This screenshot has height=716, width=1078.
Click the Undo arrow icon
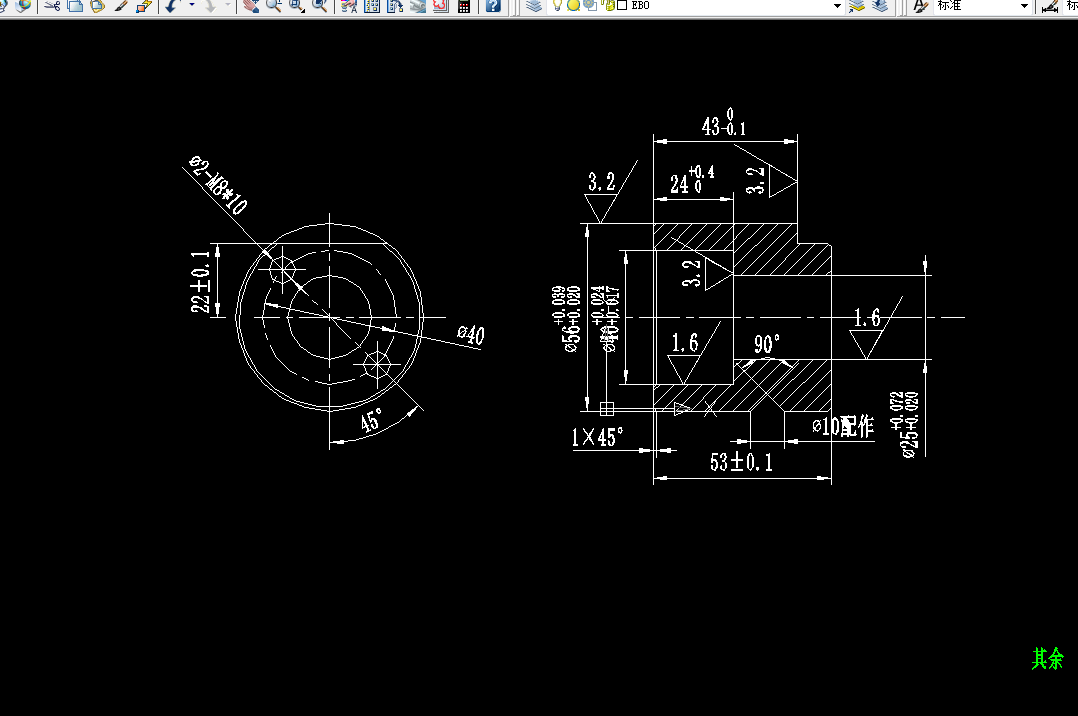pos(171,7)
